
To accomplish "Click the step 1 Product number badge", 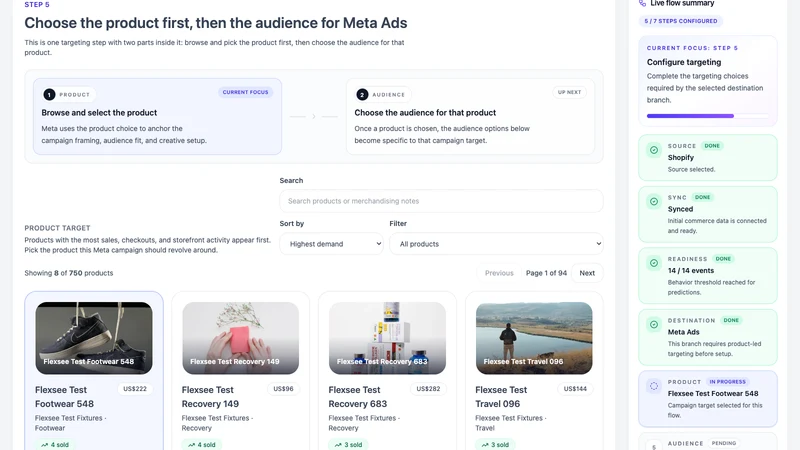I will click(x=49, y=94).
